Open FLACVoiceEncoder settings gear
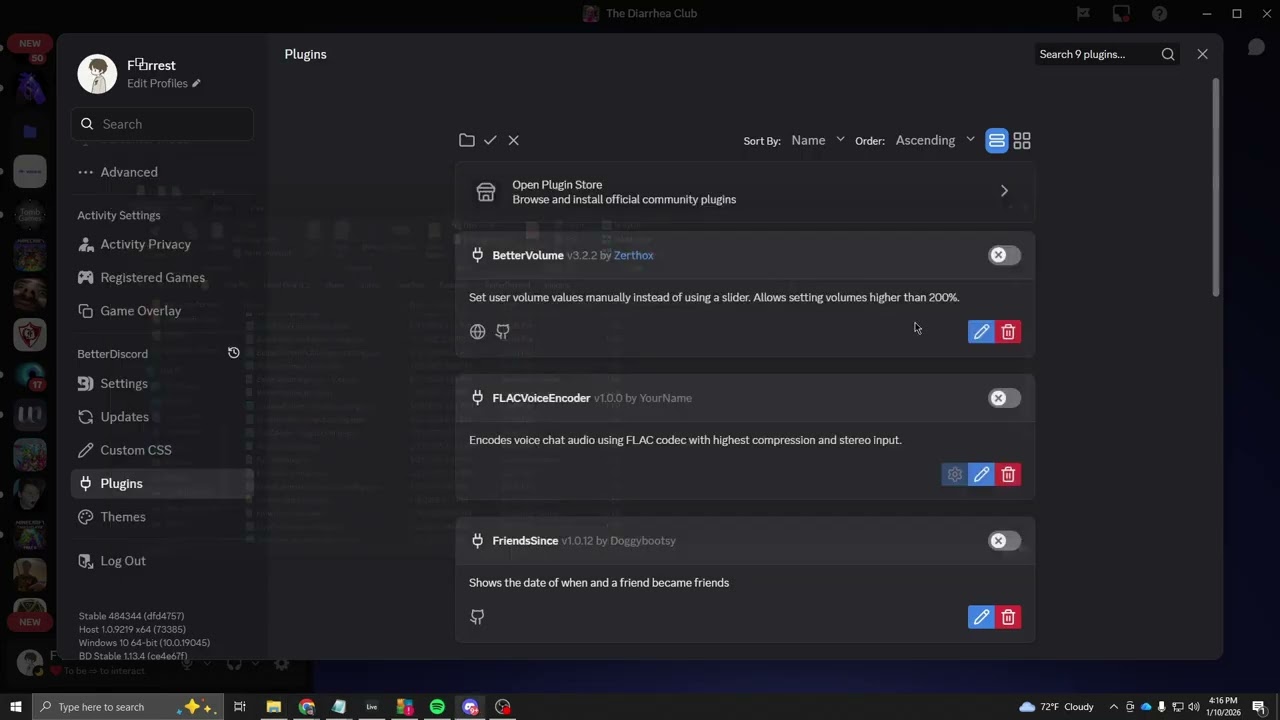The image size is (1280, 720). (x=955, y=475)
